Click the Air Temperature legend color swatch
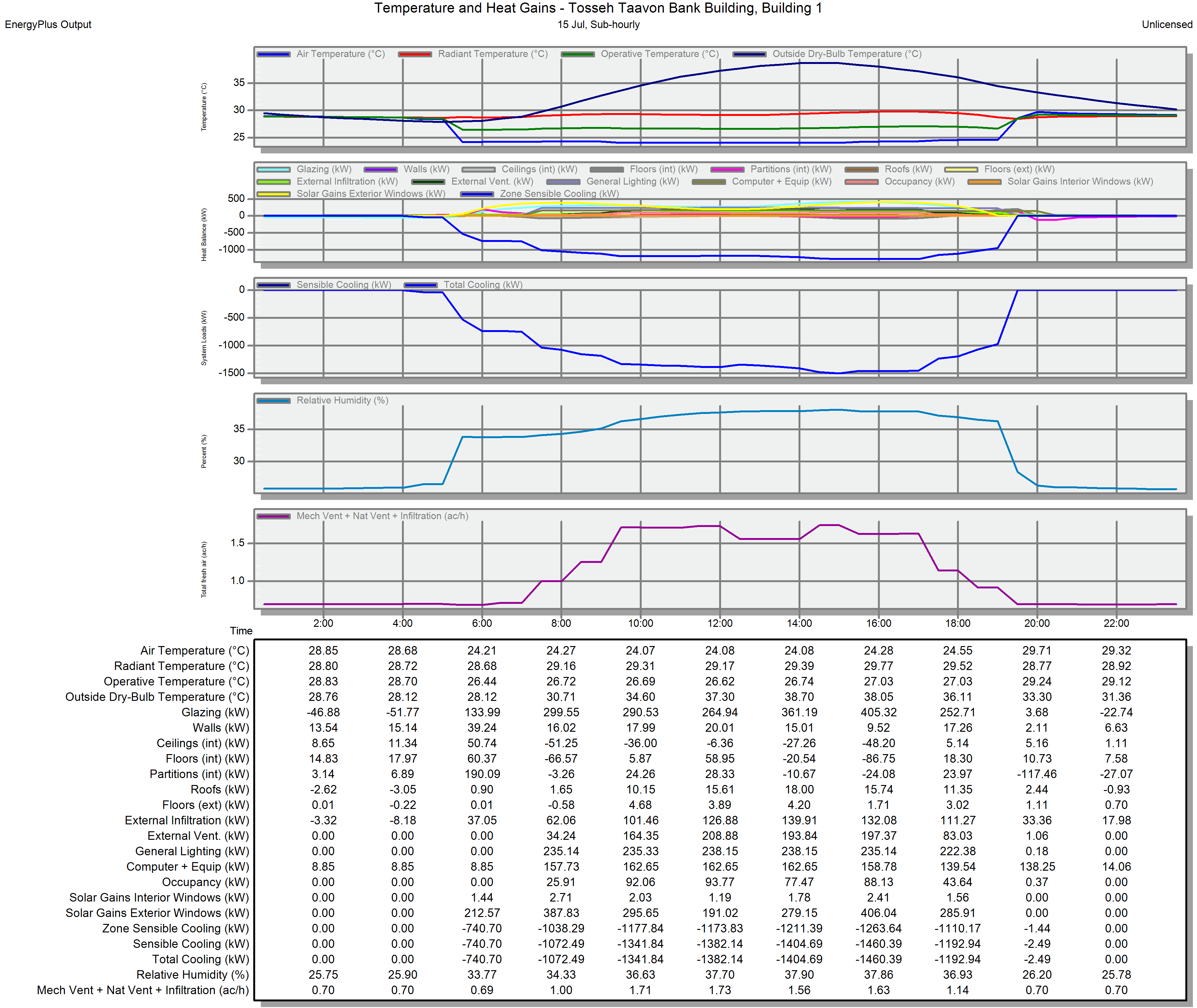This screenshot has width=1197, height=1008. 273,54
